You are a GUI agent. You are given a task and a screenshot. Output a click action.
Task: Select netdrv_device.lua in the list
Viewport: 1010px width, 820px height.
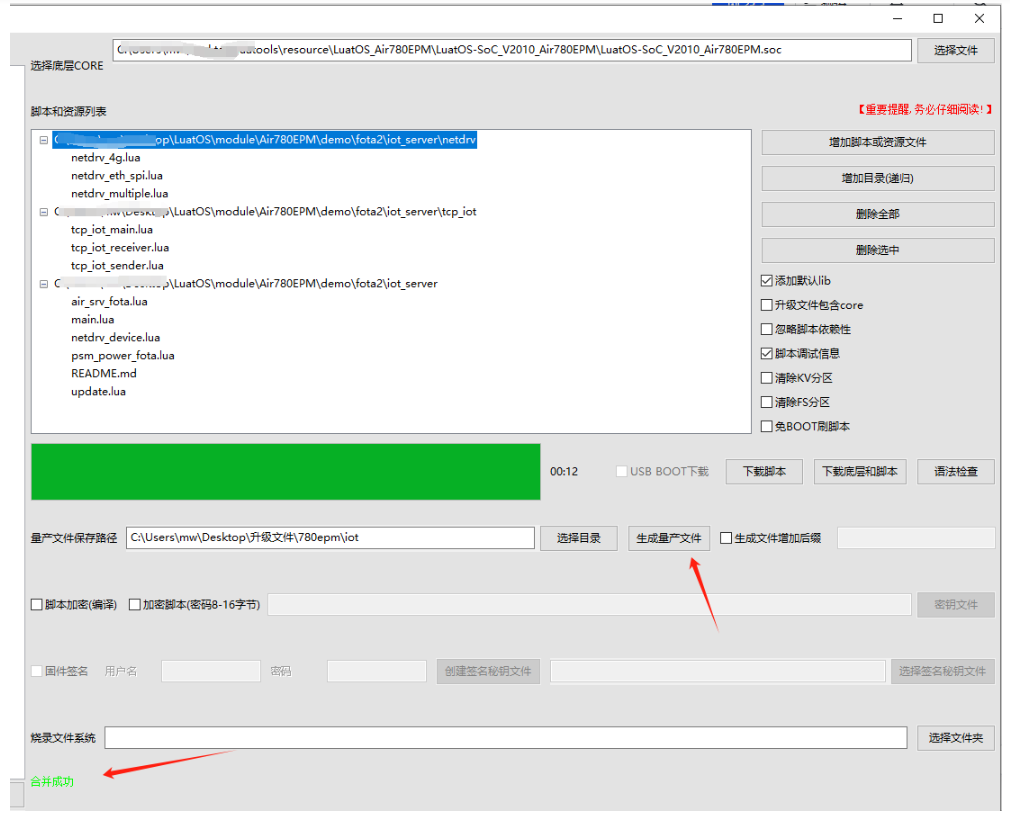coord(115,338)
